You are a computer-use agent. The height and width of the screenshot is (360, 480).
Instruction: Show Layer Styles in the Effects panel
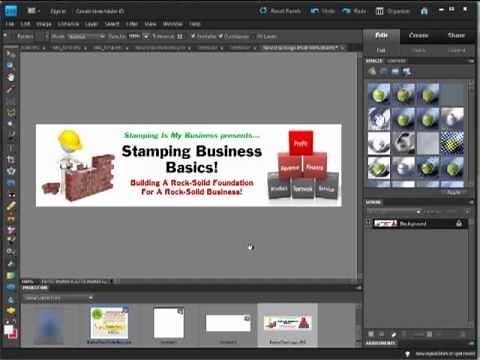pyautogui.click(x=384, y=71)
